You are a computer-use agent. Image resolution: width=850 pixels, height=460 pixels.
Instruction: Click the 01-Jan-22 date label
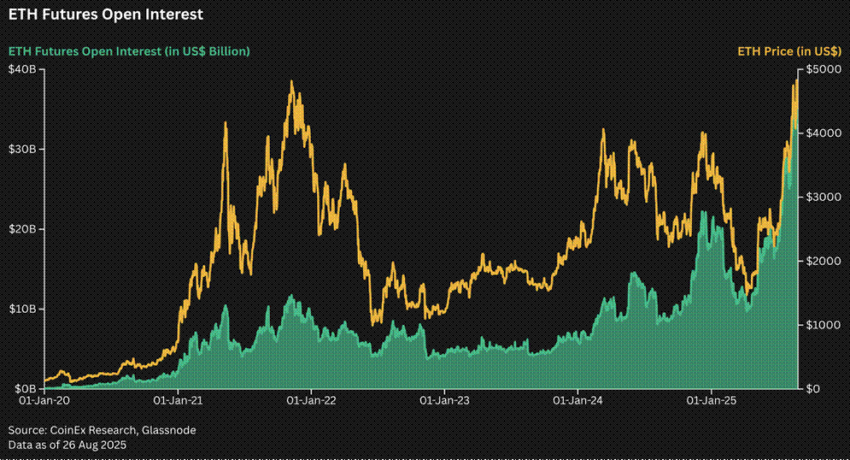(311, 401)
